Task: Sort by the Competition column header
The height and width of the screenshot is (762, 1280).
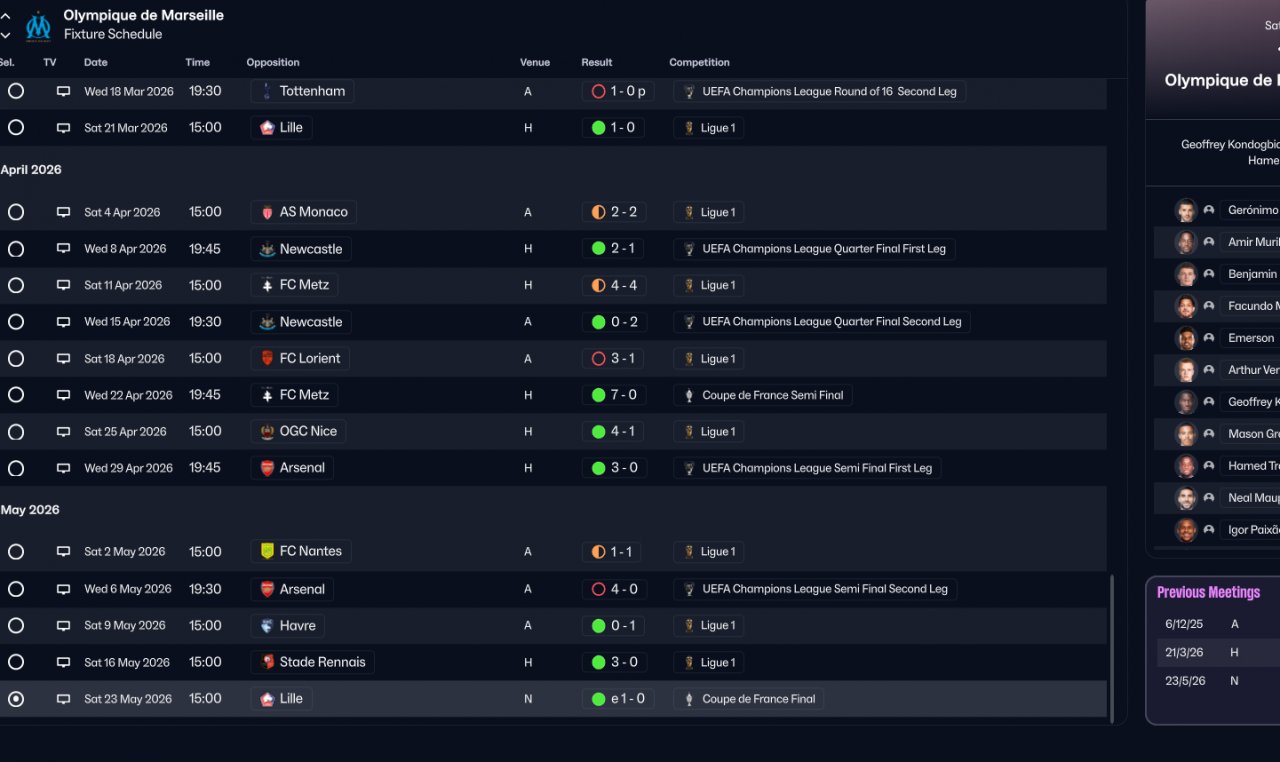Action: pyautogui.click(x=700, y=62)
